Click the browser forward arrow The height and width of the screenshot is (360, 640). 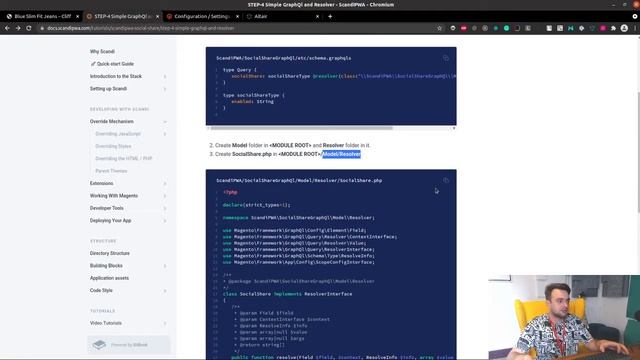pyautogui.click(x=18, y=28)
